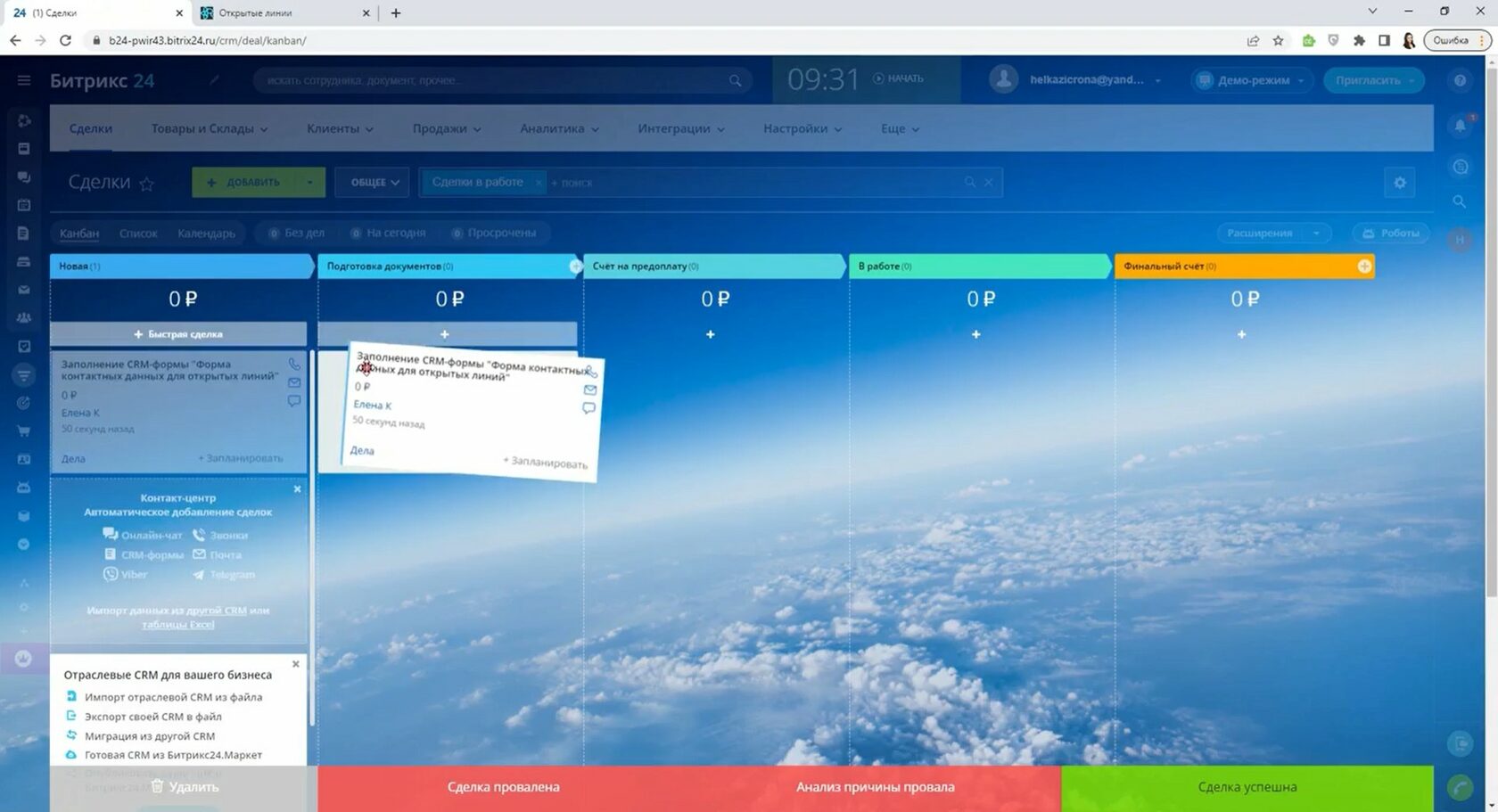Viewport: 1498px width, 812px height.
Task: Bookmark this page with the address bar star
Action: tap(1278, 40)
